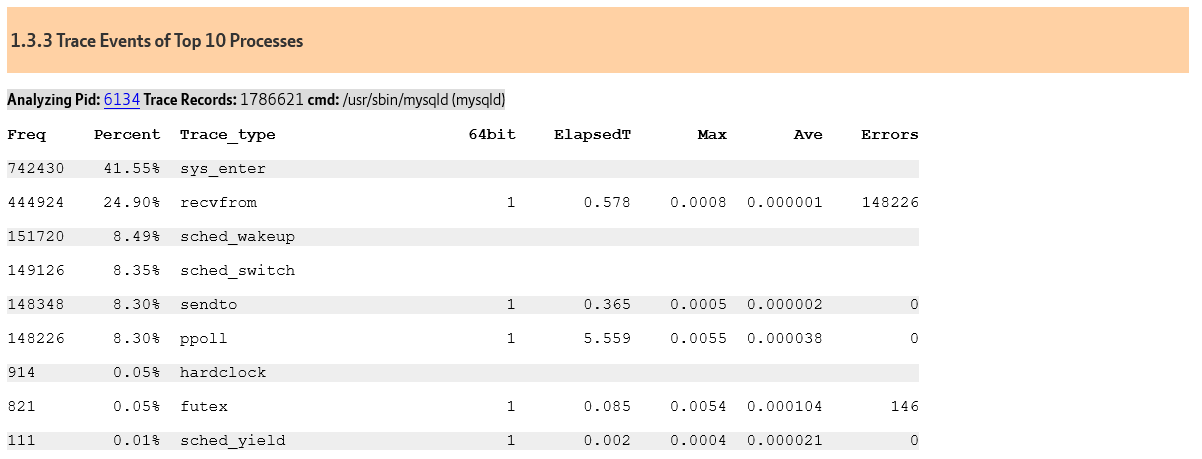Click the recvfrom errors value 148226
Screen dimensions: 1202x459
coord(890,203)
